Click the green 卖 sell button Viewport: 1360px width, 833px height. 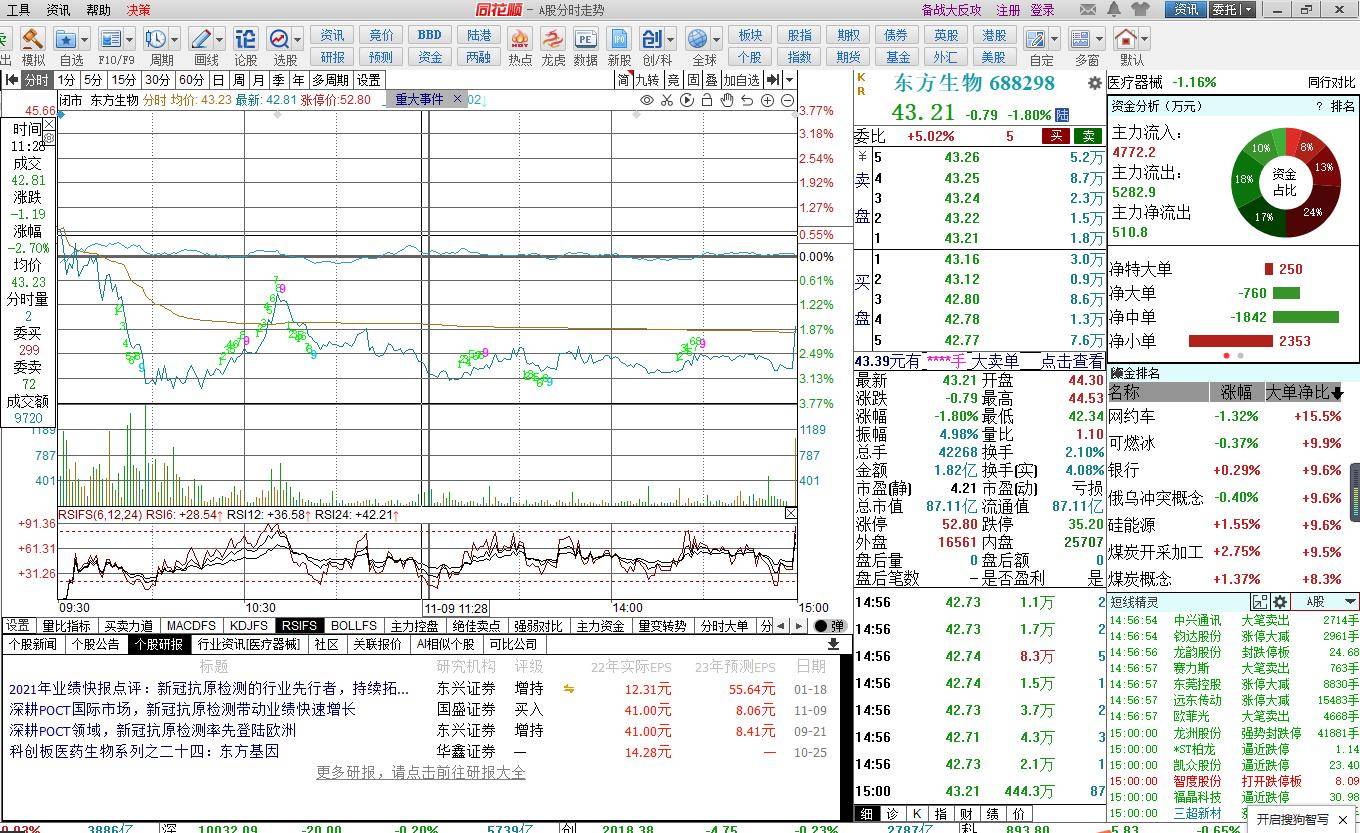1088,136
